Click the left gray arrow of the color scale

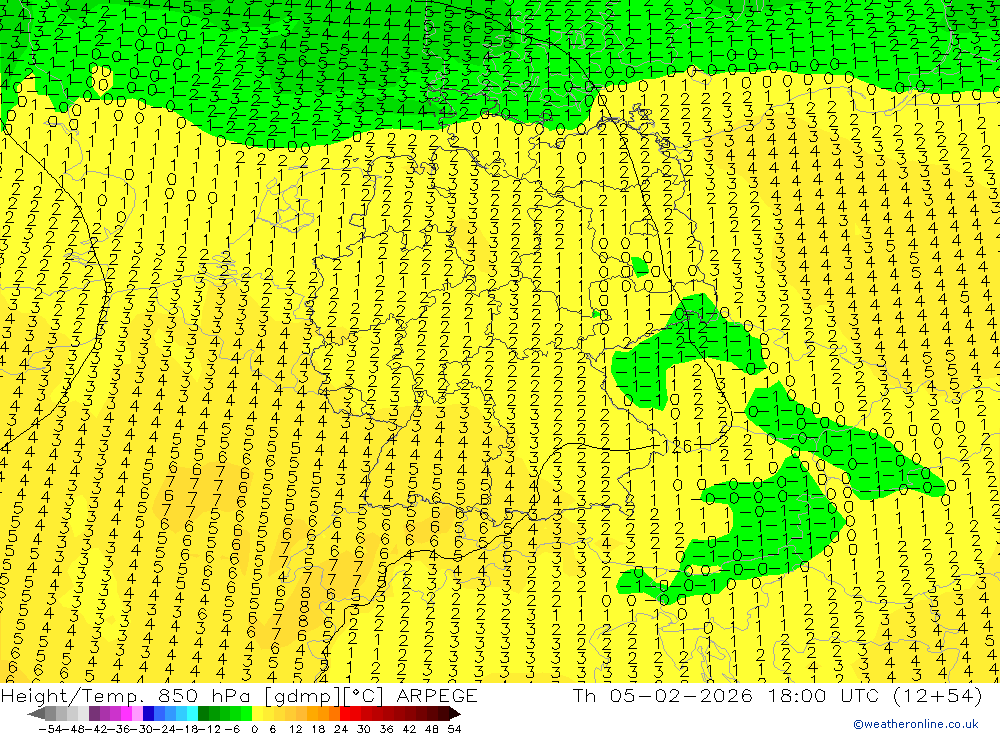(x=36, y=714)
